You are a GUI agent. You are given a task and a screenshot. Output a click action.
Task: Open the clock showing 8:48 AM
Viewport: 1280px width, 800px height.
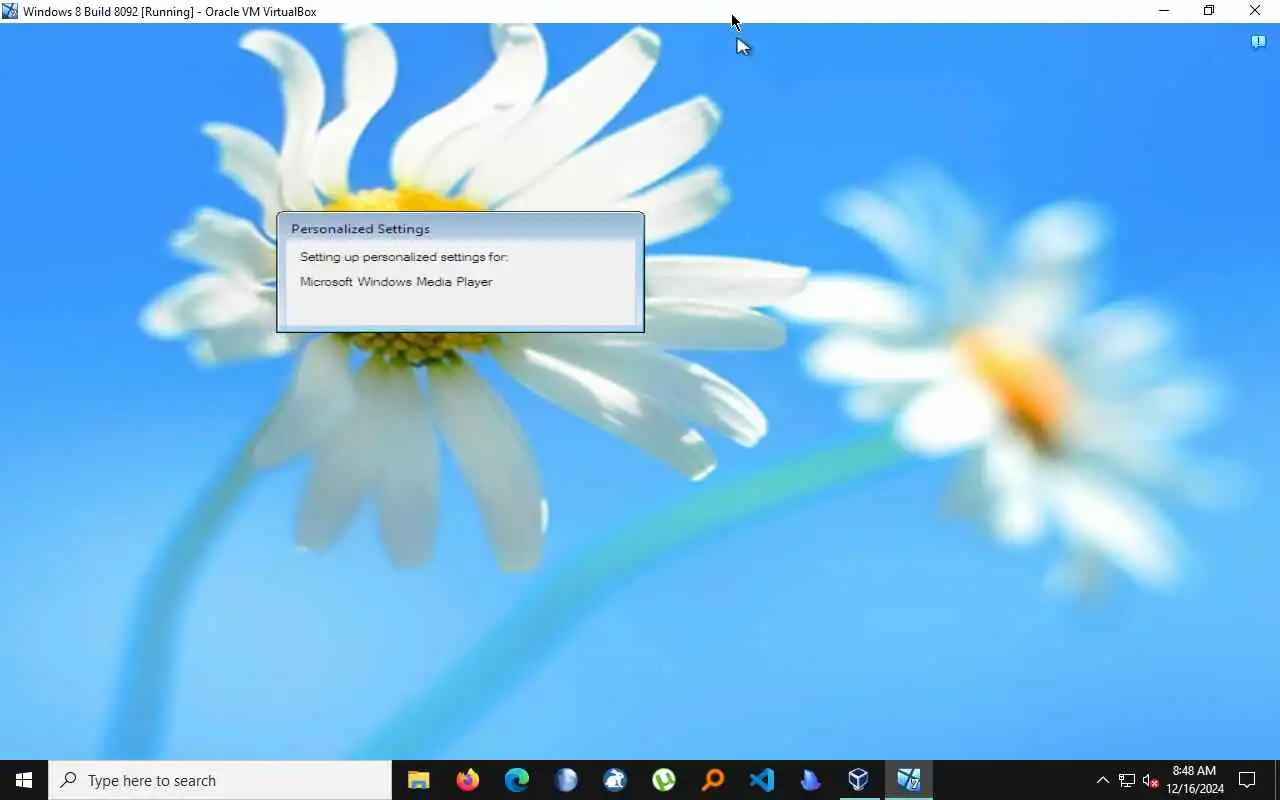point(1194,780)
